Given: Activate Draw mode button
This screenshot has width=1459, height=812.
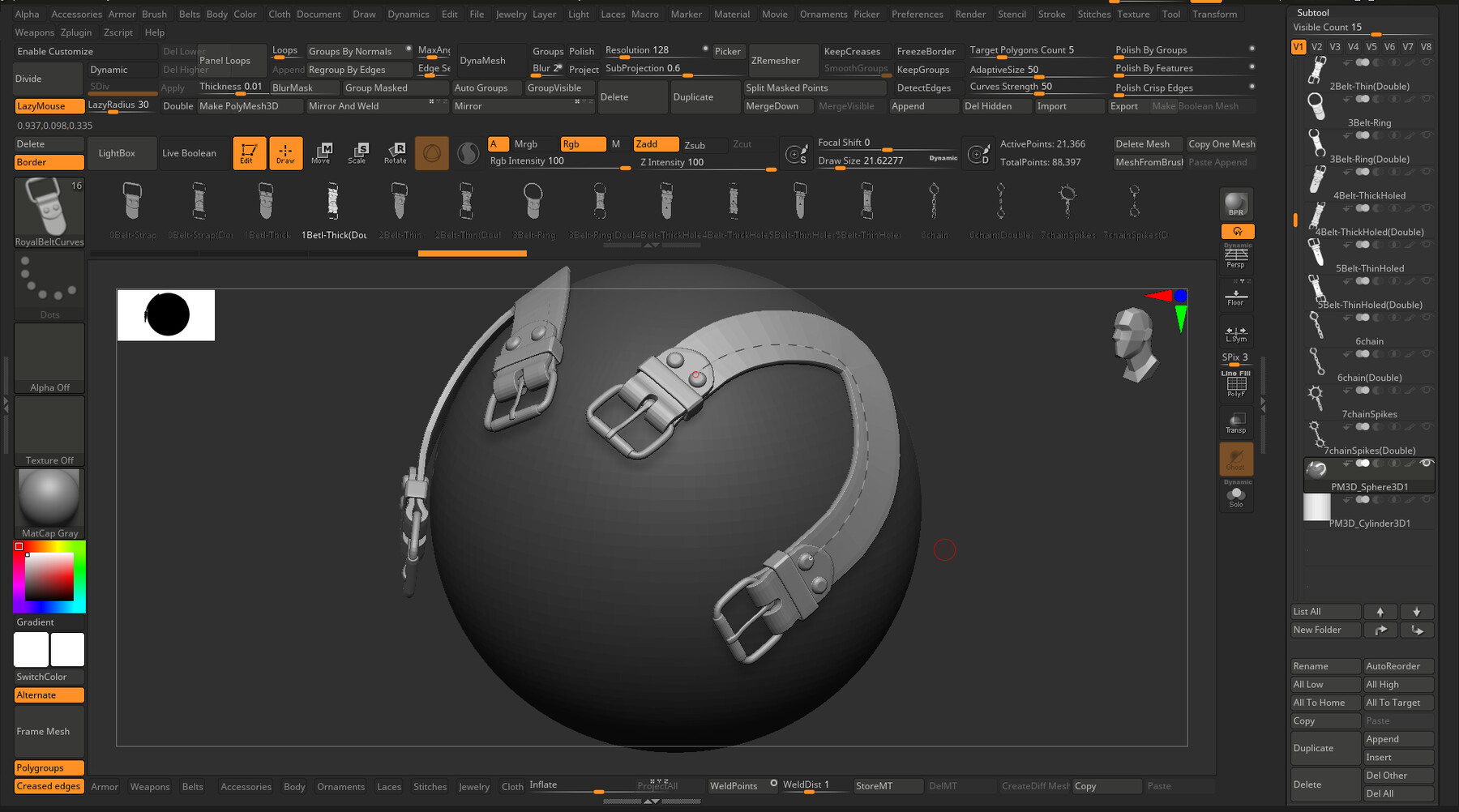Looking at the screenshot, I should [285, 152].
